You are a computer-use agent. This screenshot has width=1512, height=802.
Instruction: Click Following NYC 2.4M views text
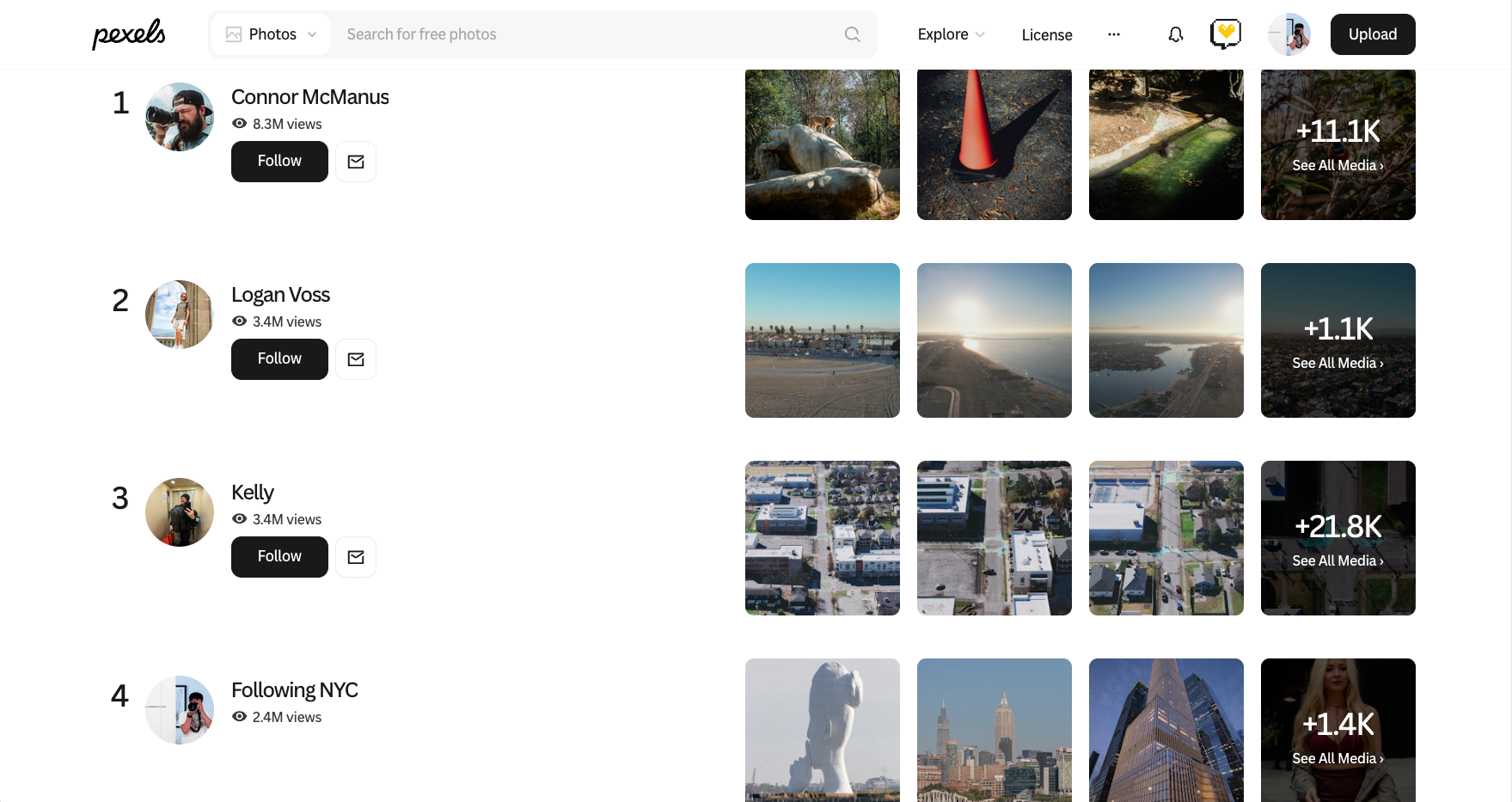287,717
